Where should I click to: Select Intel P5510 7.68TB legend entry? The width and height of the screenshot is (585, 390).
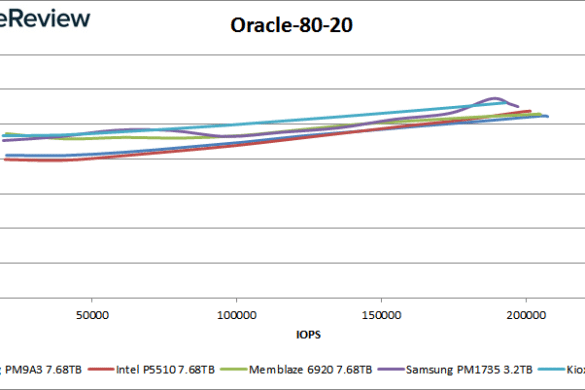pos(151,369)
